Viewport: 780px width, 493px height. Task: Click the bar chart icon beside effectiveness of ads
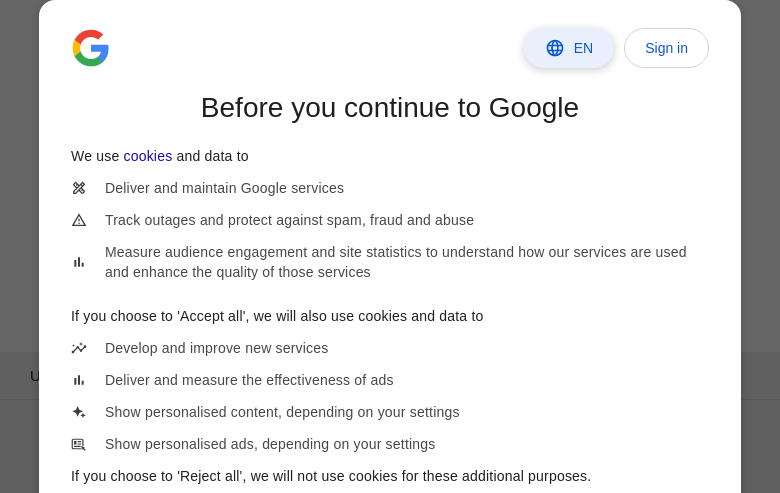(79, 380)
